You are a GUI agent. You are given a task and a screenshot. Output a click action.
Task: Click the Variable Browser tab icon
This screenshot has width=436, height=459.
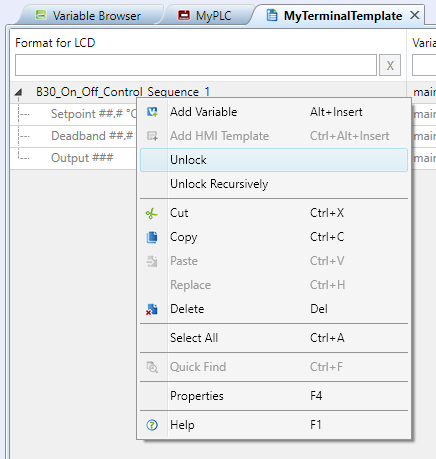tap(41, 15)
